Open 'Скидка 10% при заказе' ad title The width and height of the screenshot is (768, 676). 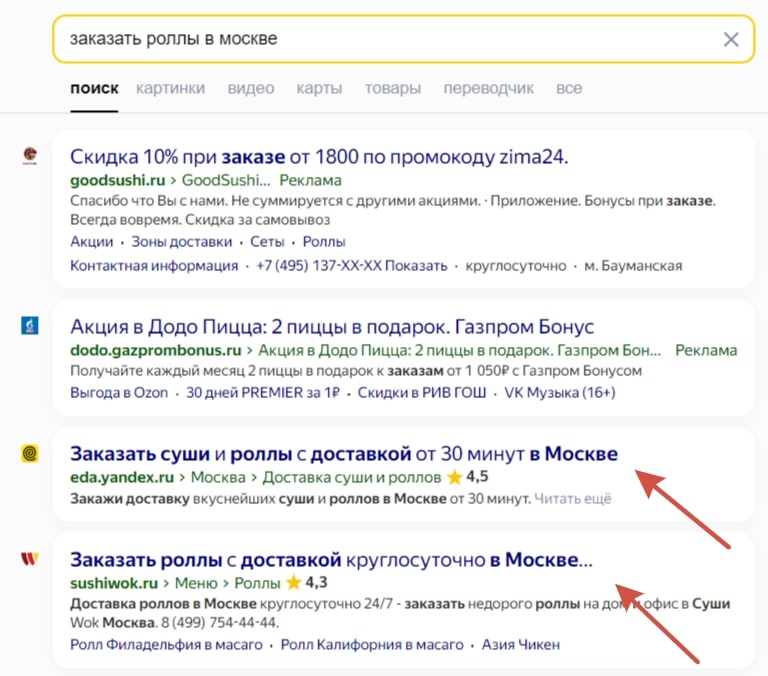[x=319, y=157]
